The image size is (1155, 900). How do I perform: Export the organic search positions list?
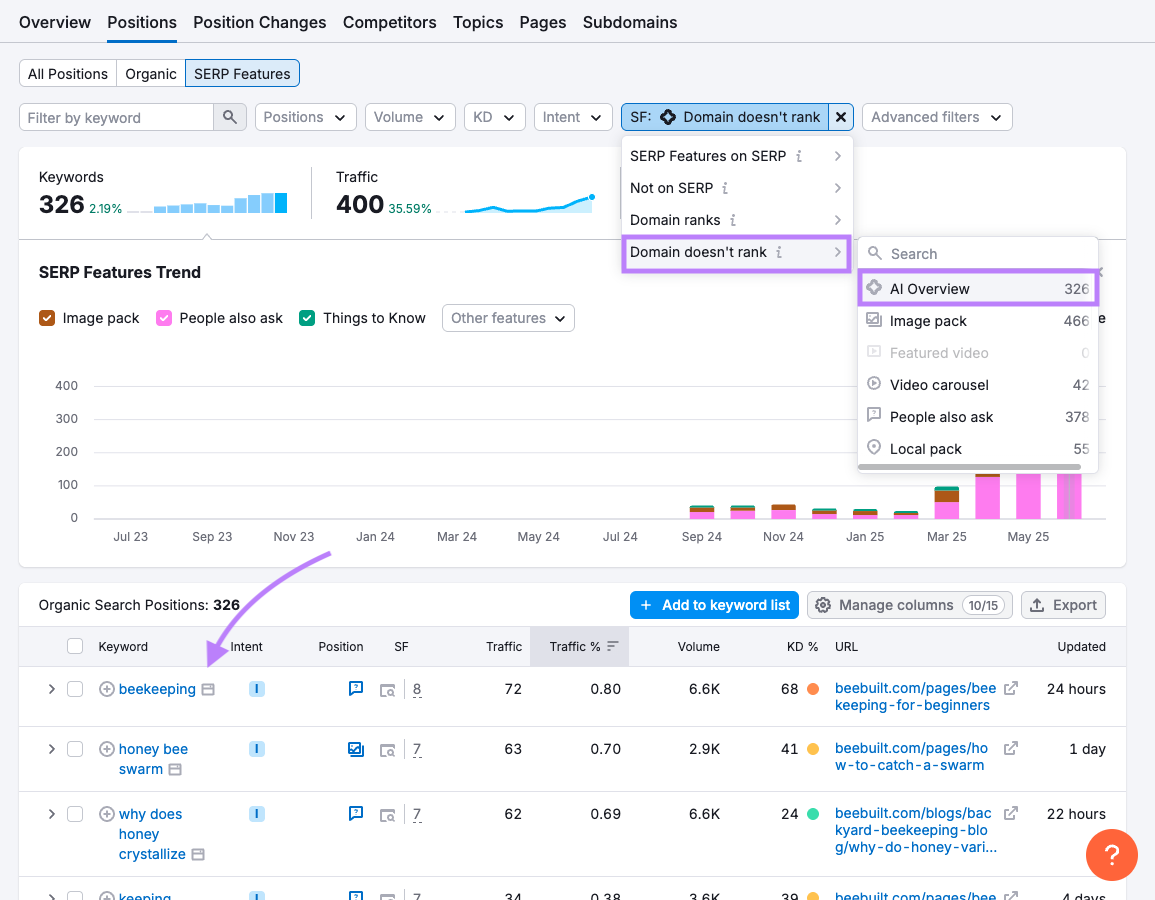click(1063, 604)
